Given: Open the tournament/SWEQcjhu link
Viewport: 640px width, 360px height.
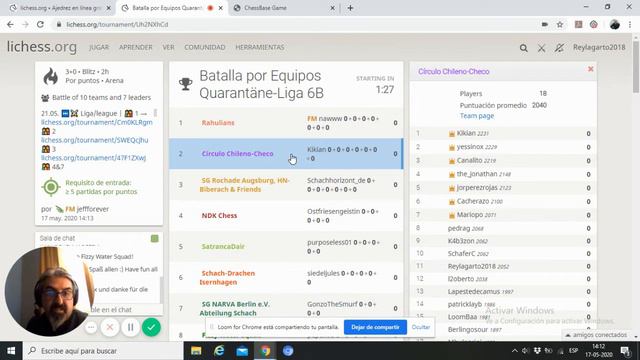Looking at the screenshot, I should (x=95, y=140).
